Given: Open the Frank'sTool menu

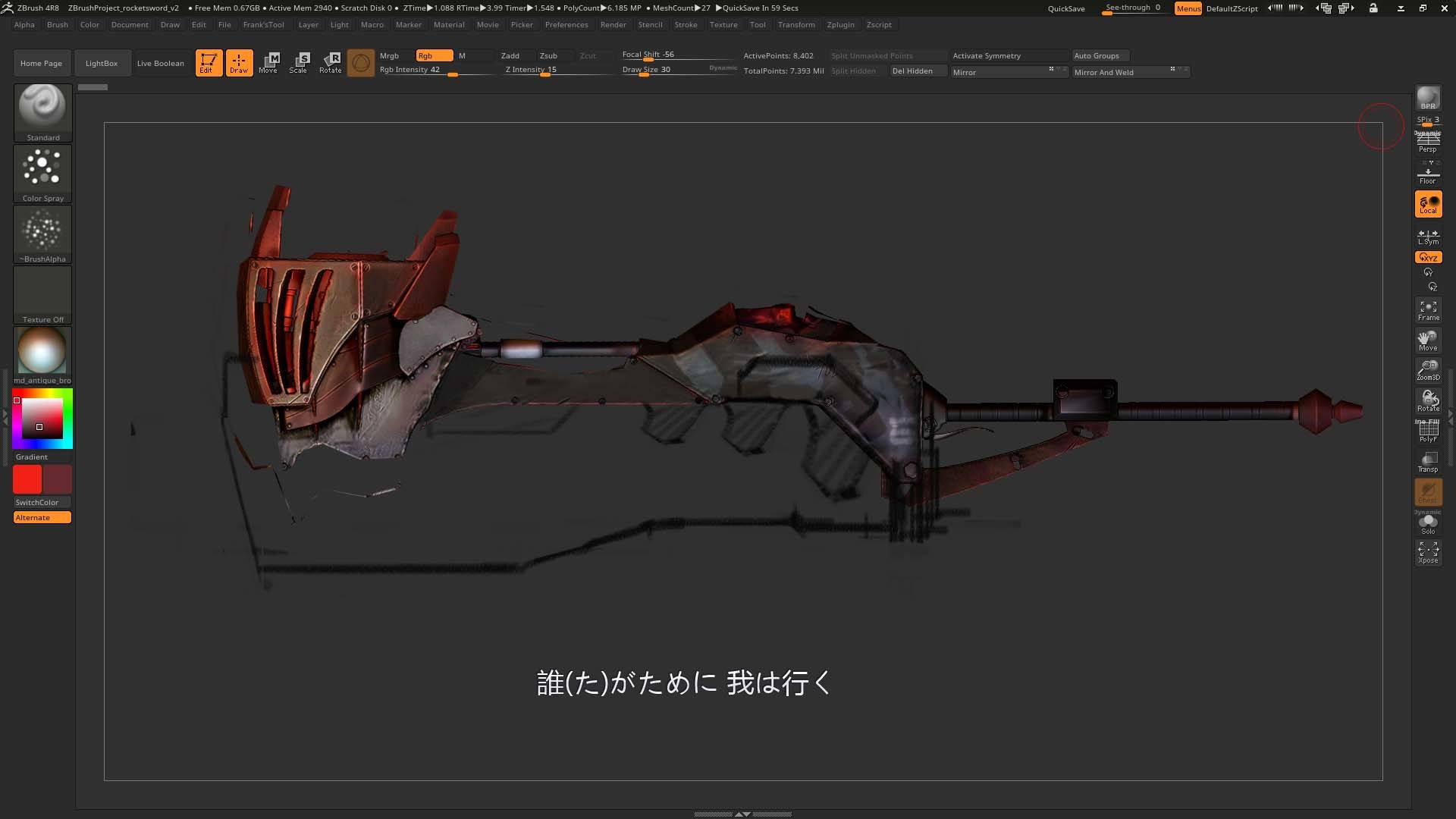Looking at the screenshot, I should [x=264, y=24].
